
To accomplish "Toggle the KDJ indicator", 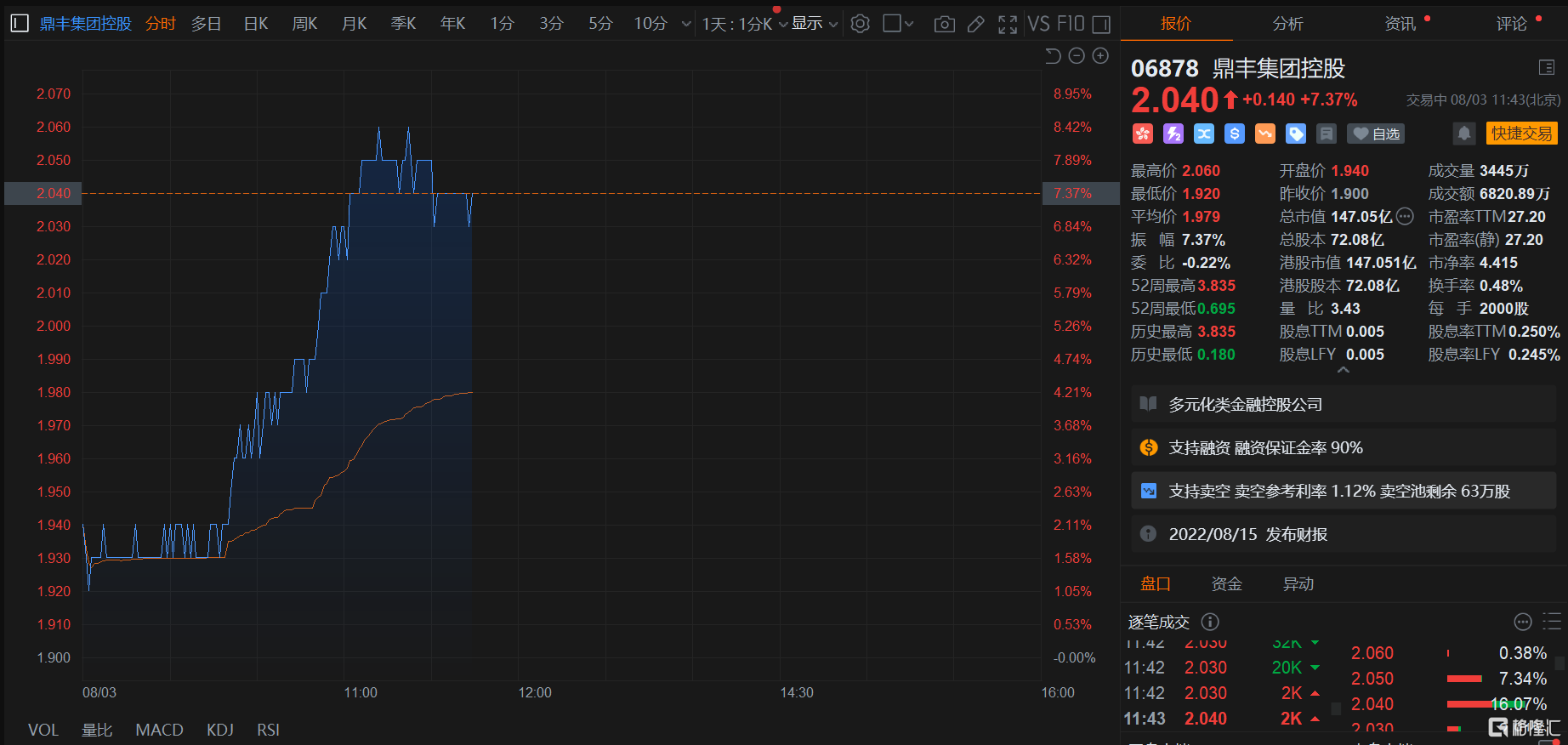I will tap(220, 730).
